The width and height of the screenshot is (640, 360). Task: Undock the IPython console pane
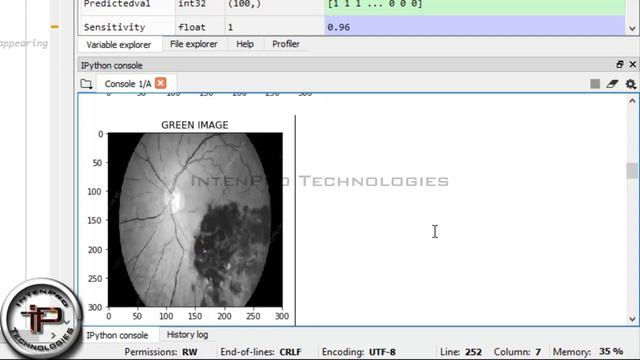(x=620, y=64)
